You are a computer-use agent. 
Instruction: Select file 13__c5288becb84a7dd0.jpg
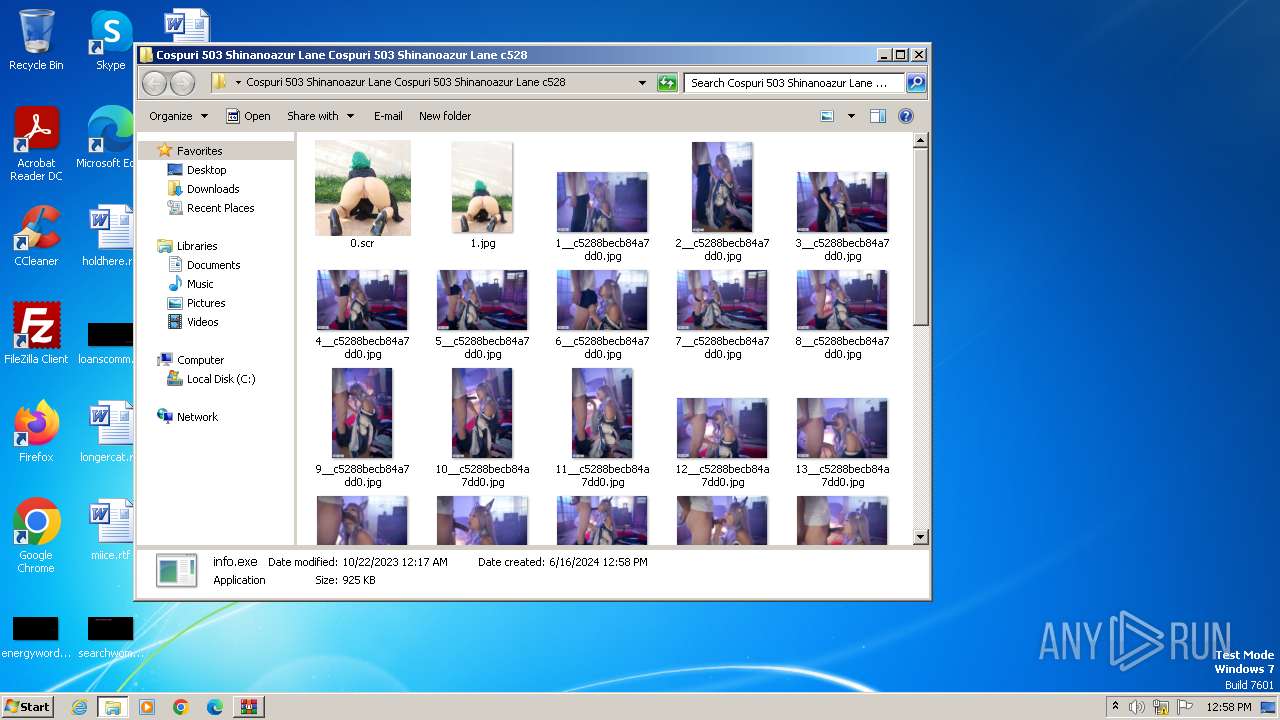click(x=842, y=442)
